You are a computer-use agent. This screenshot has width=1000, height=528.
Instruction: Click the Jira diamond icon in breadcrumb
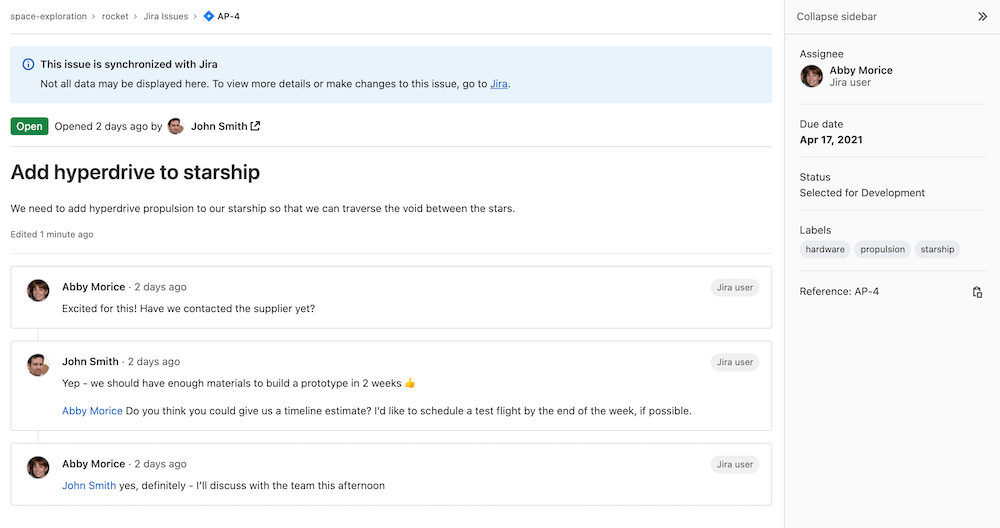tap(208, 17)
